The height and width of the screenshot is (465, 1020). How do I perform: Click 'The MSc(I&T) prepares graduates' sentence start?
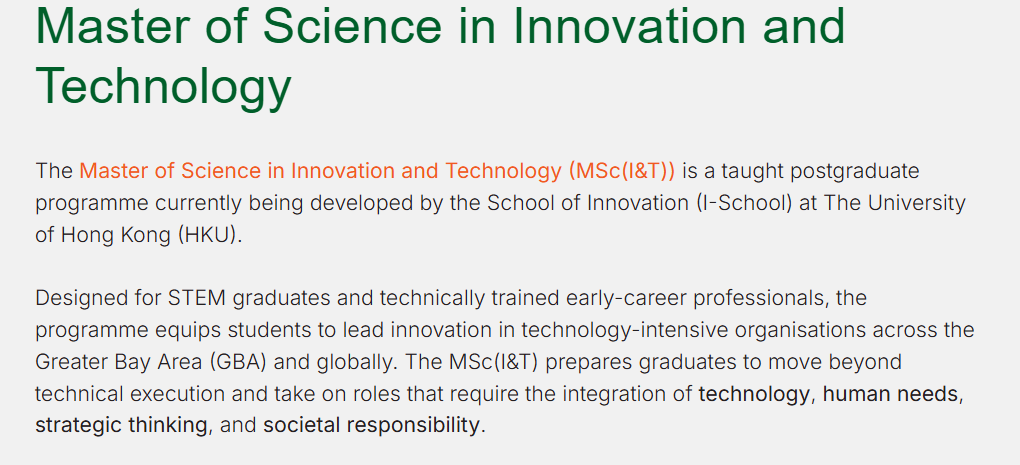[518, 362]
